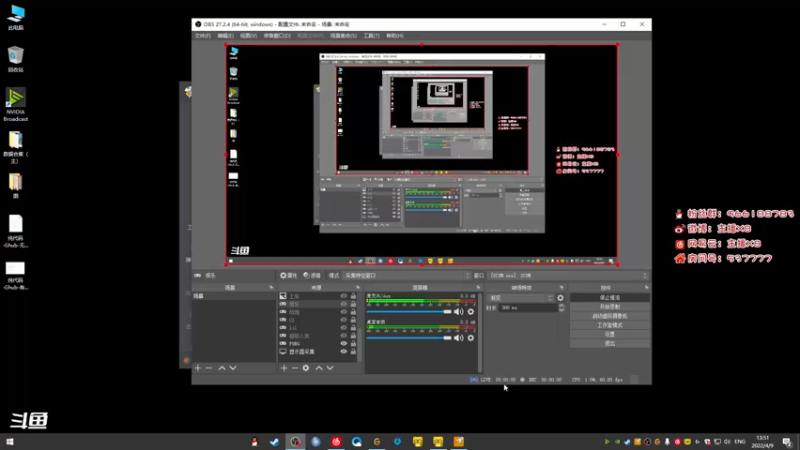Toggle visibility of the 战地 source
The image size is (800, 450).
click(x=344, y=312)
